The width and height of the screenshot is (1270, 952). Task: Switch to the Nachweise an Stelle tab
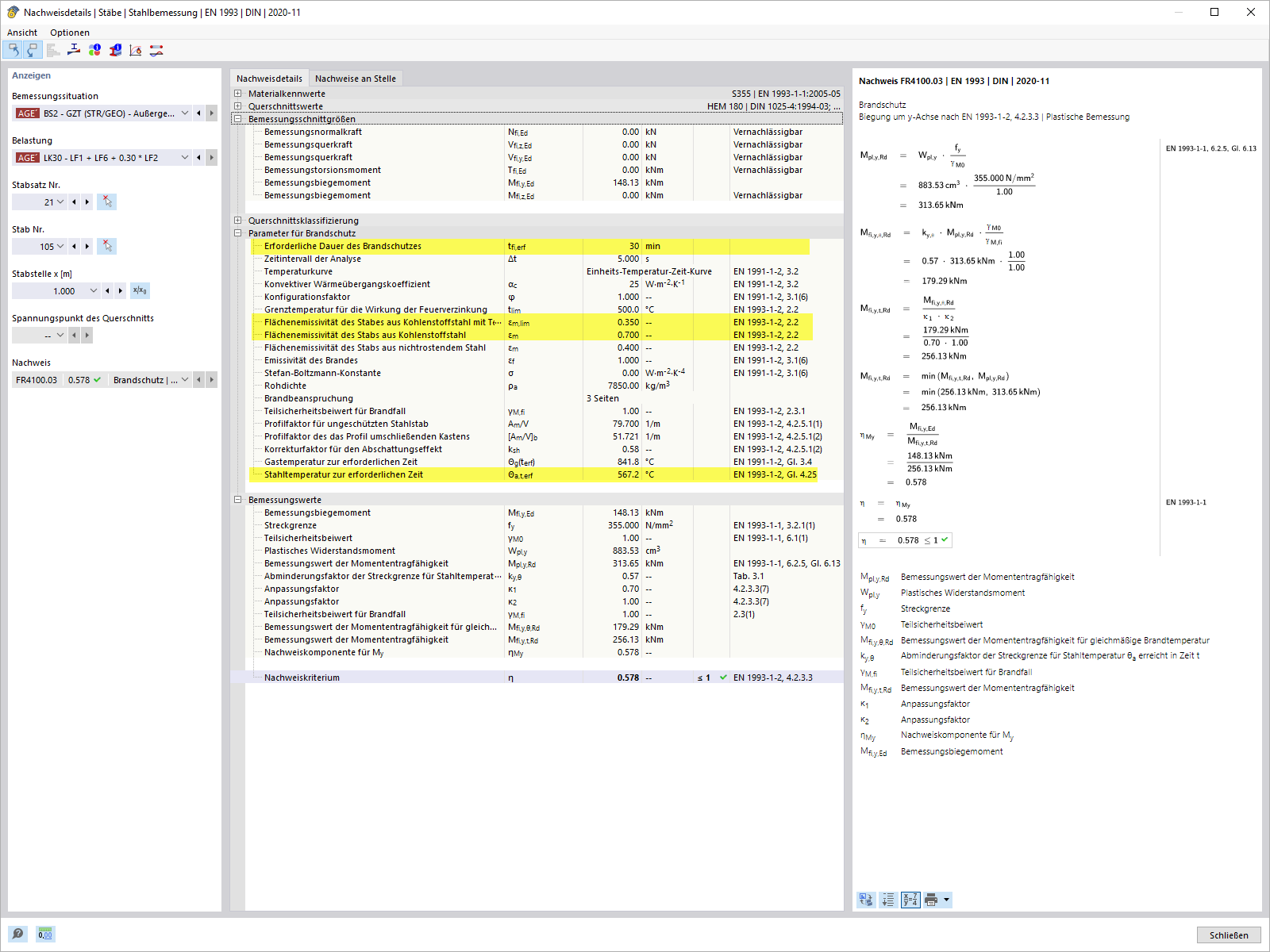[356, 78]
